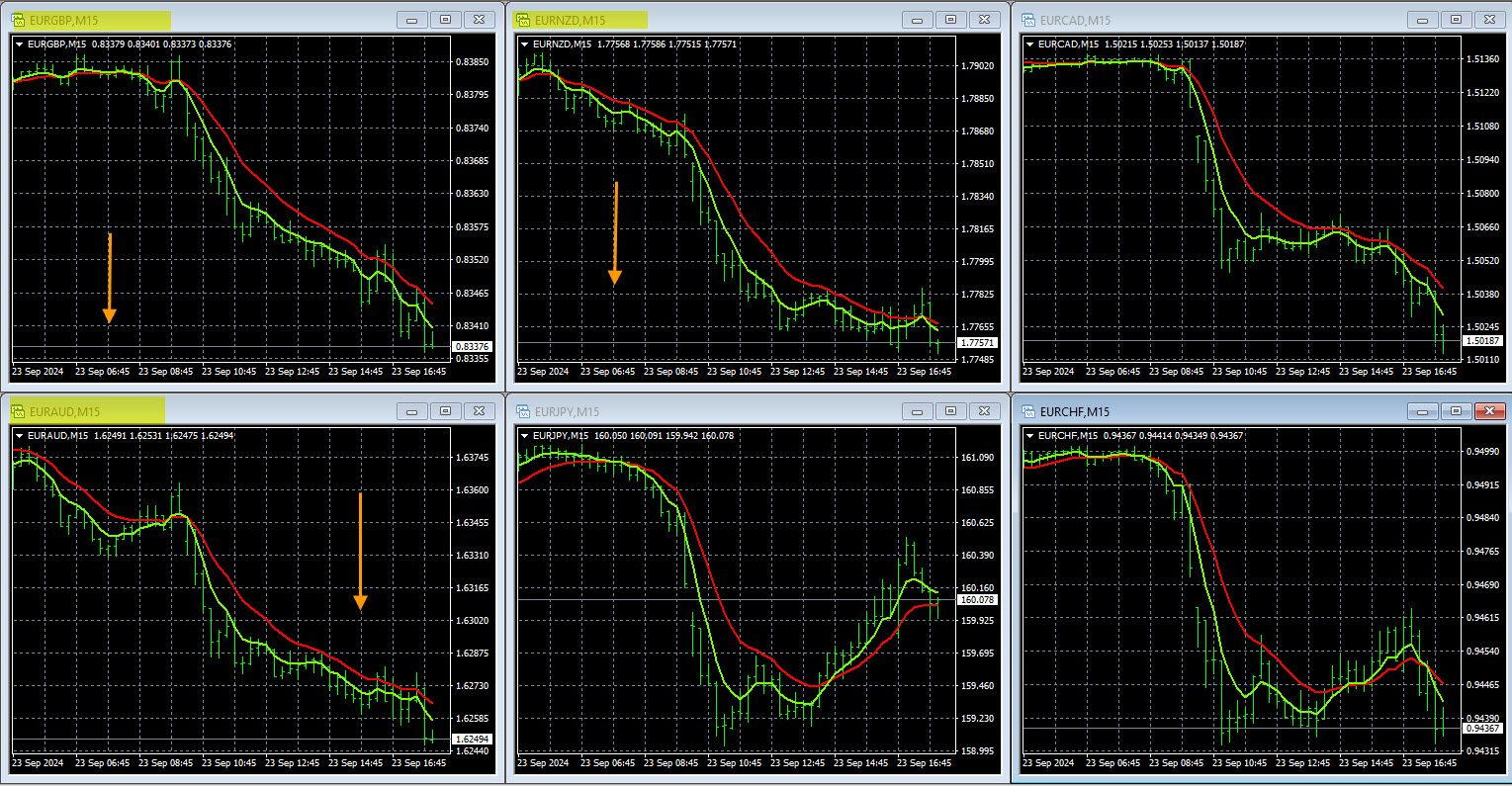Click the EURCHF chart window icon
Viewport: 1512px width, 786px height.
1028,411
